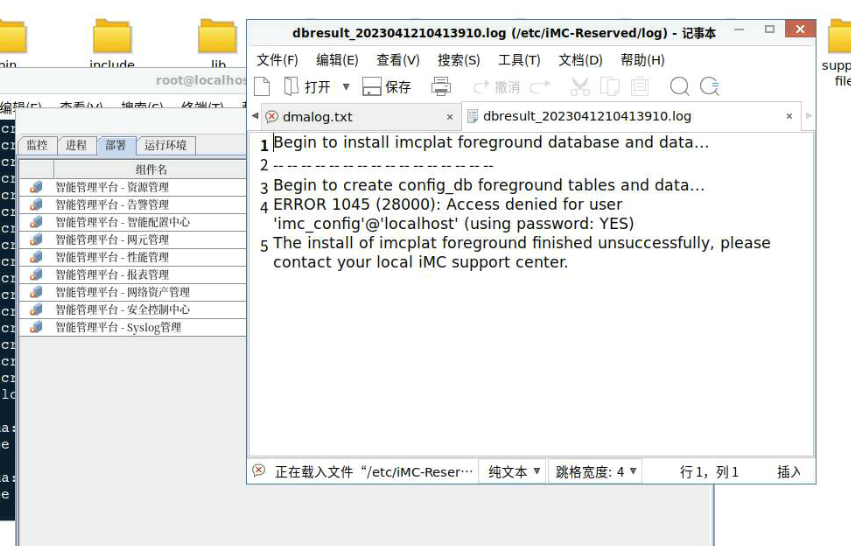851x546 pixels.
Task: Place cursor in first line 'Begin to install imcplat'
Action: pyautogui.click(x=491, y=142)
